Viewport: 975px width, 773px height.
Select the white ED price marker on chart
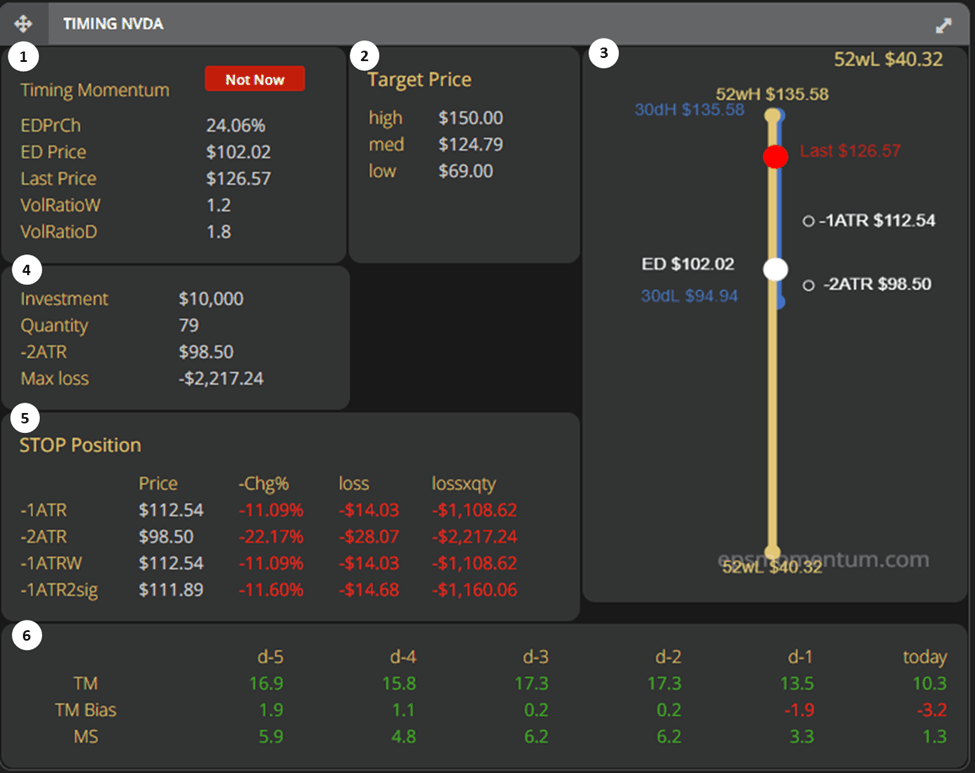pyautogui.click(x=775, y=269)
